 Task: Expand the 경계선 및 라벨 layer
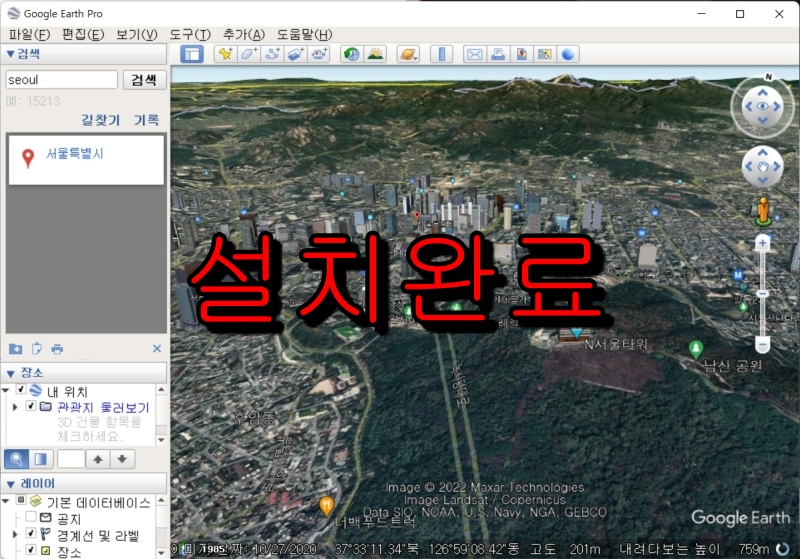pos(15,534)
